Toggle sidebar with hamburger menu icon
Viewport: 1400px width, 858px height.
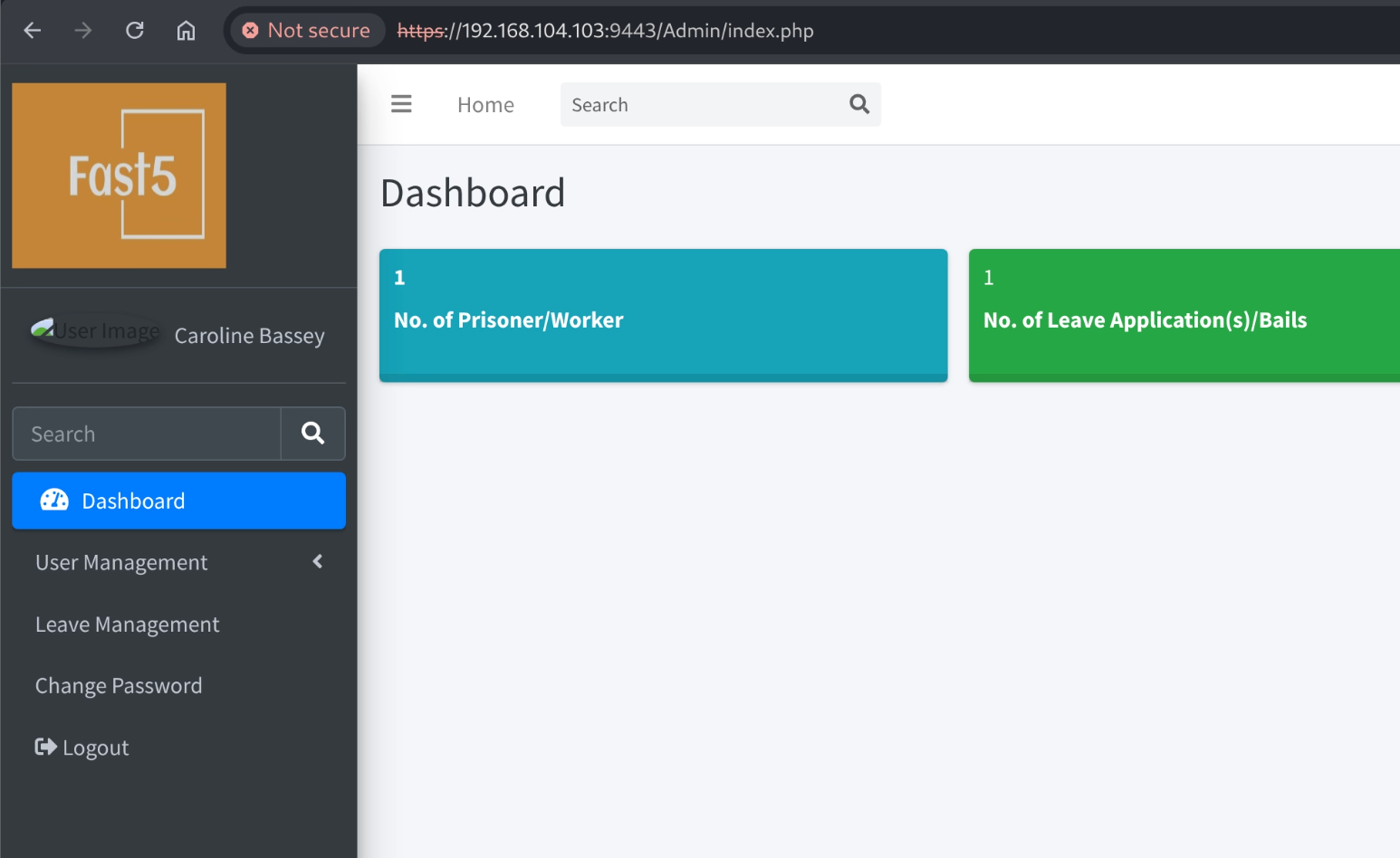pos(401,105)
